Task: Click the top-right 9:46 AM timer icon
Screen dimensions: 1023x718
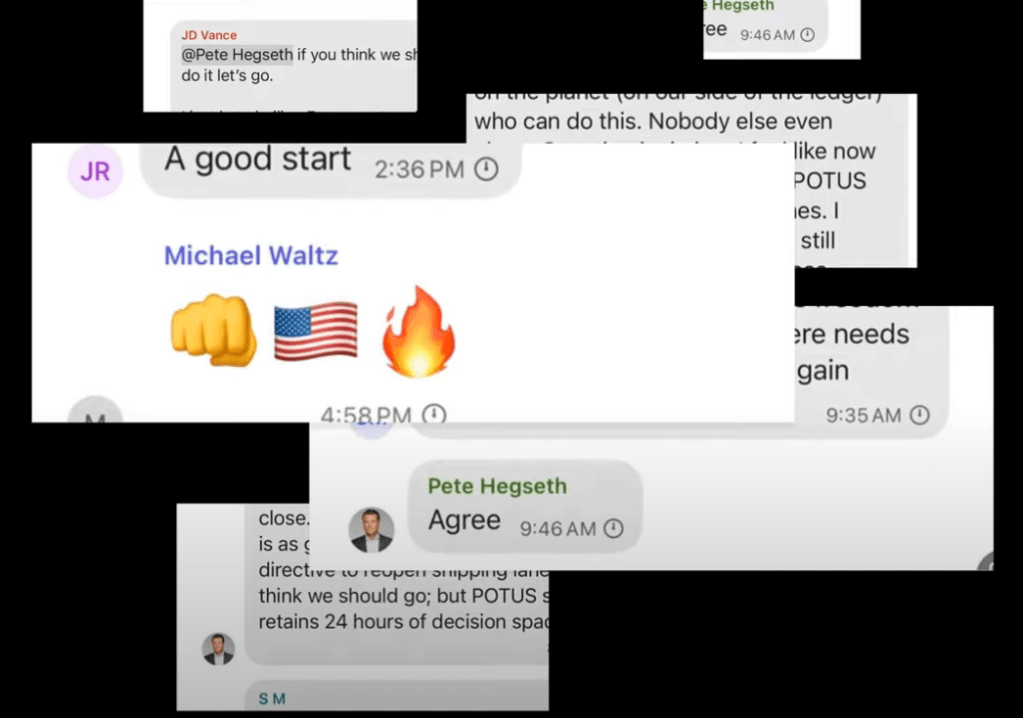Action: [808, 35]
